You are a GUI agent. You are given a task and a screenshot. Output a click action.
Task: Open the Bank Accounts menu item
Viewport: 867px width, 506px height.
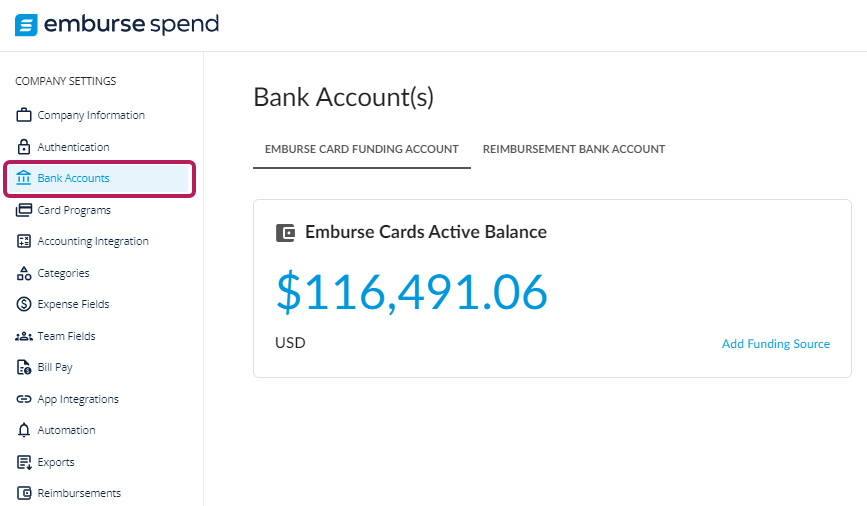(x=100, y=179)
